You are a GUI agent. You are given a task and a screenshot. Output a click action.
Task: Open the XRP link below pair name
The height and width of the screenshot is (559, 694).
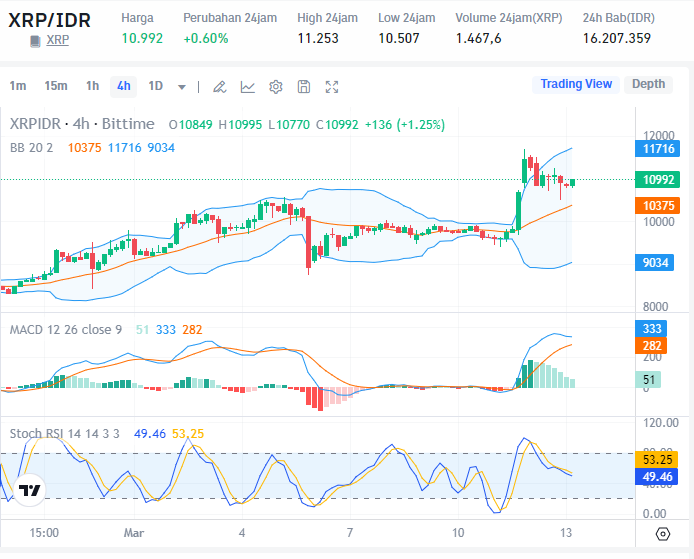click(x=58, y=40)
